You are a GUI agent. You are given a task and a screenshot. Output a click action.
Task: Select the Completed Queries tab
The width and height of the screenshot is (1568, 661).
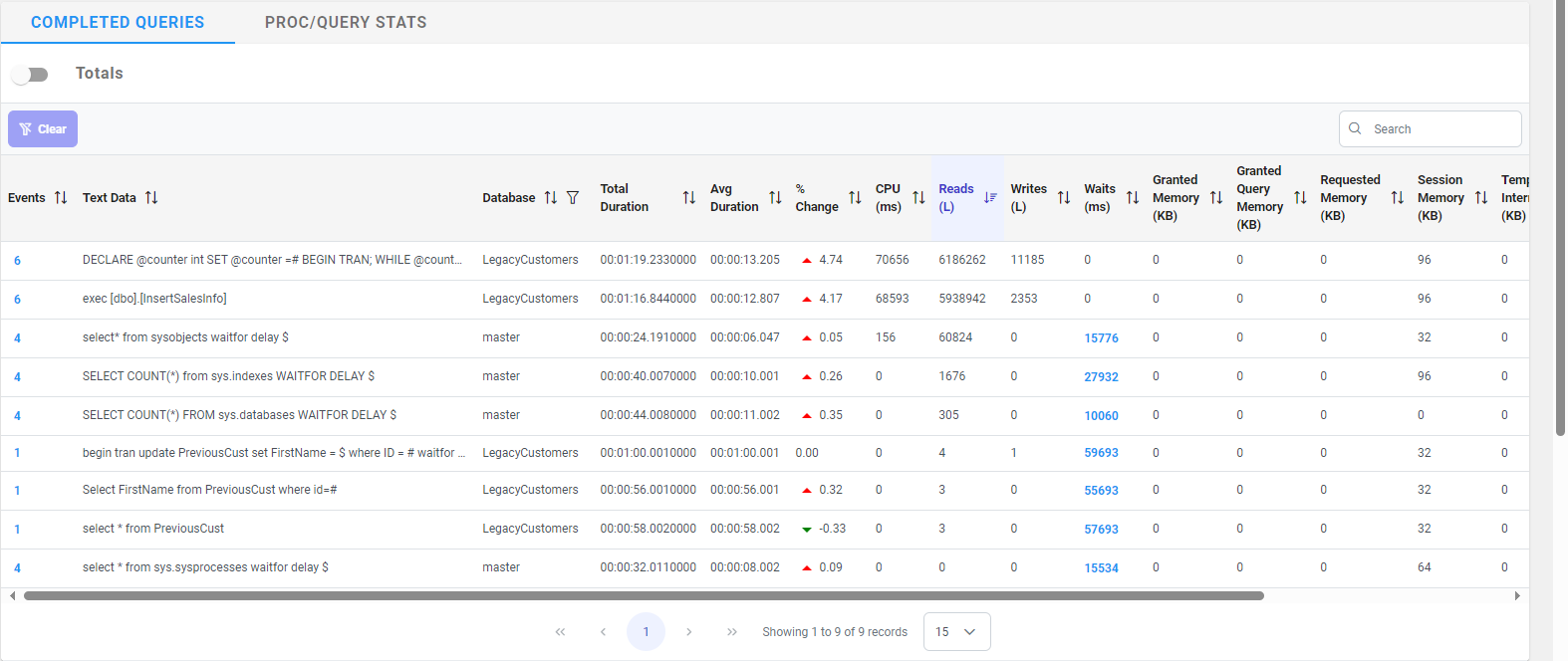(118, 22)
